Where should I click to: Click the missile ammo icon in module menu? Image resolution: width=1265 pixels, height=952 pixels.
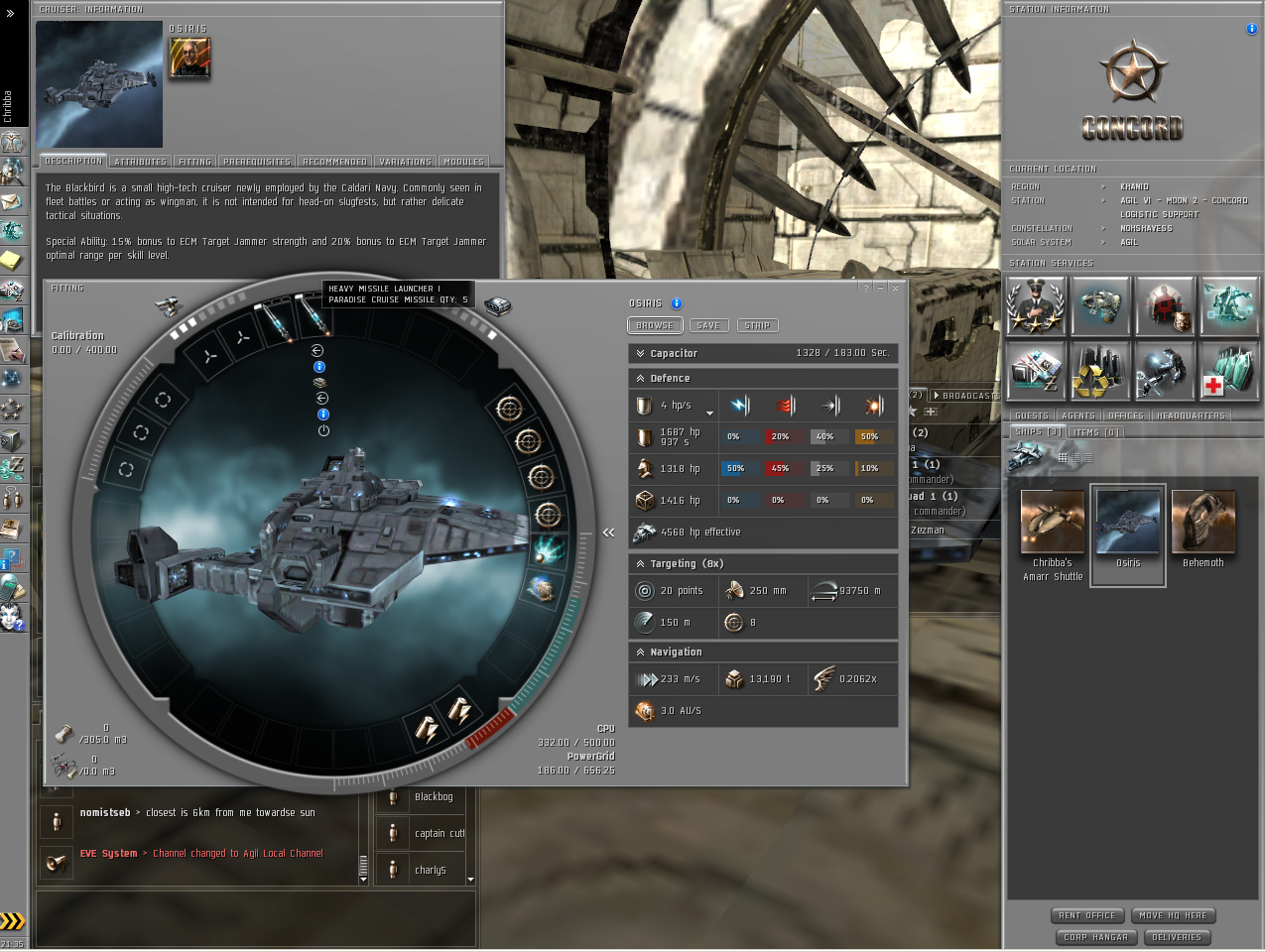pyautogui.click(x=319, y=382)
